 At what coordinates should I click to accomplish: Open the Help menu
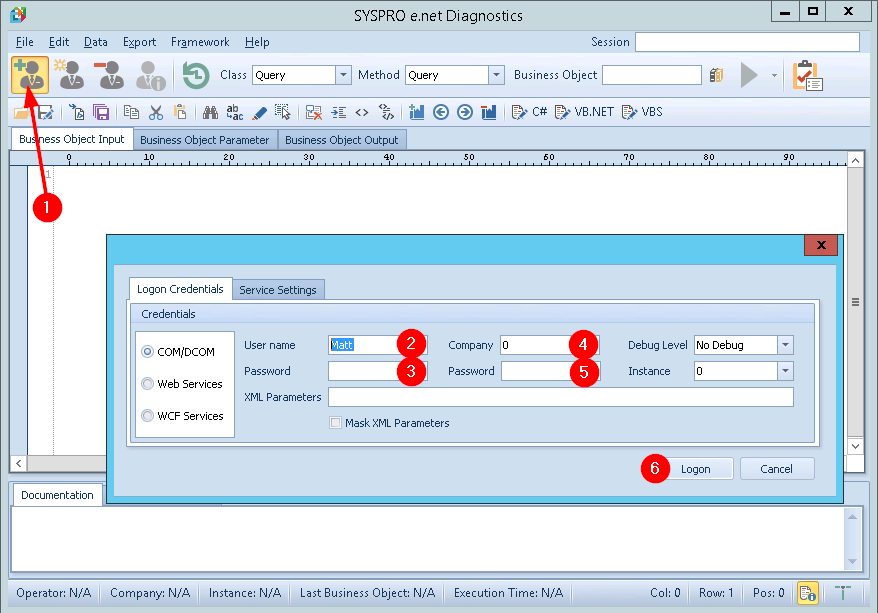(x=257, y=42)
